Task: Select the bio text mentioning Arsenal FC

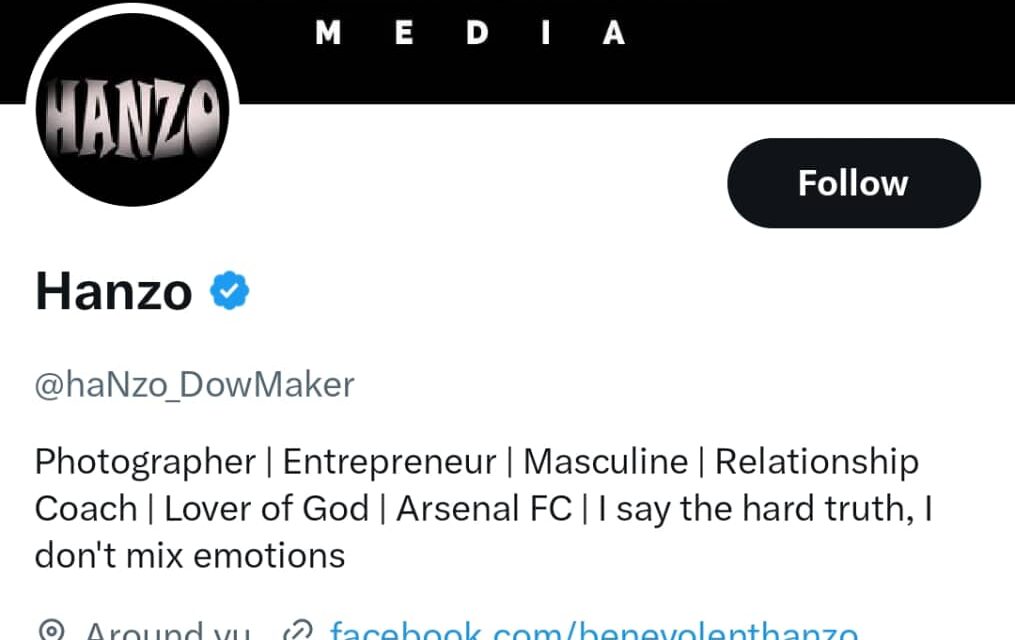Action: coord(483,508)
